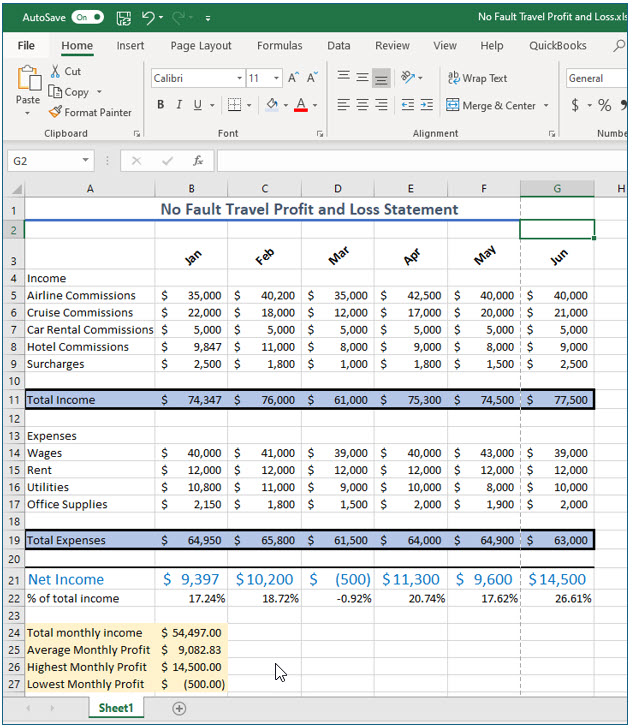Click the Center alignment icon
Screen dimensions: 632x728
point(362,105)
